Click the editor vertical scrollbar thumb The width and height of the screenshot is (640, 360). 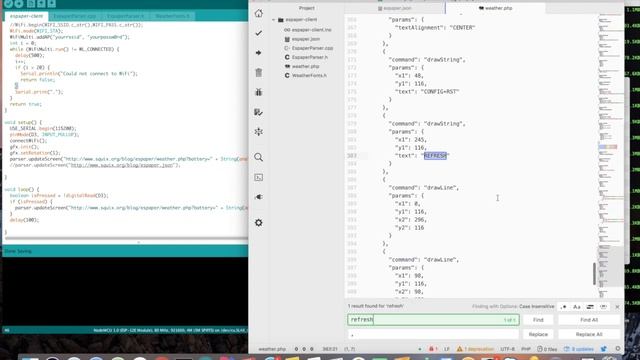594,274
